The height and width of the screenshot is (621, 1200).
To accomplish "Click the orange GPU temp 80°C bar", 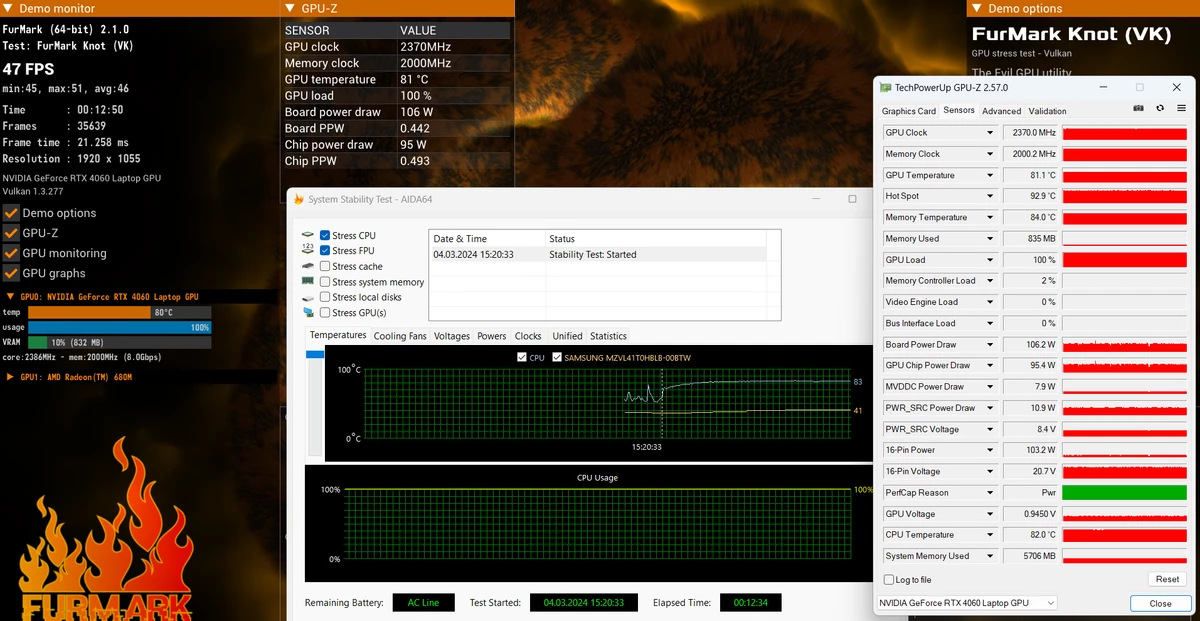I will pyautogui.click(x=89, y=312).
